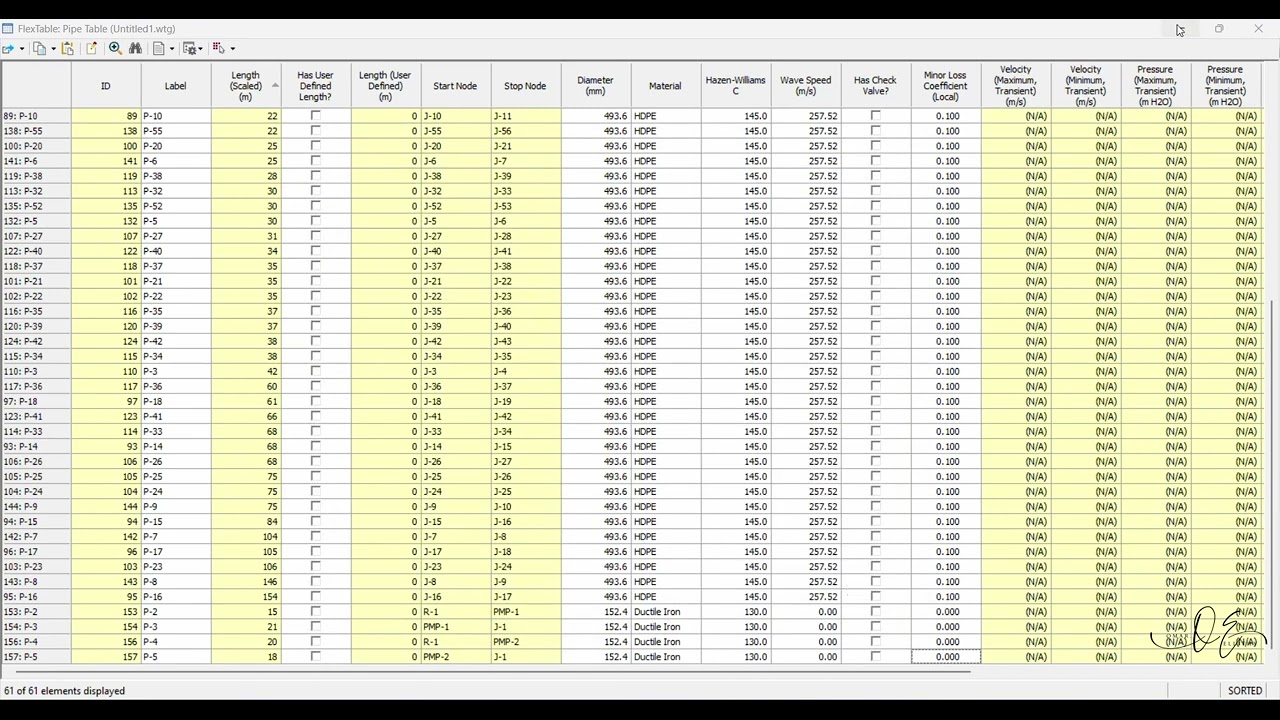Click the 'Ductile Iron' cell in row 153: P-2

point(666,612)
